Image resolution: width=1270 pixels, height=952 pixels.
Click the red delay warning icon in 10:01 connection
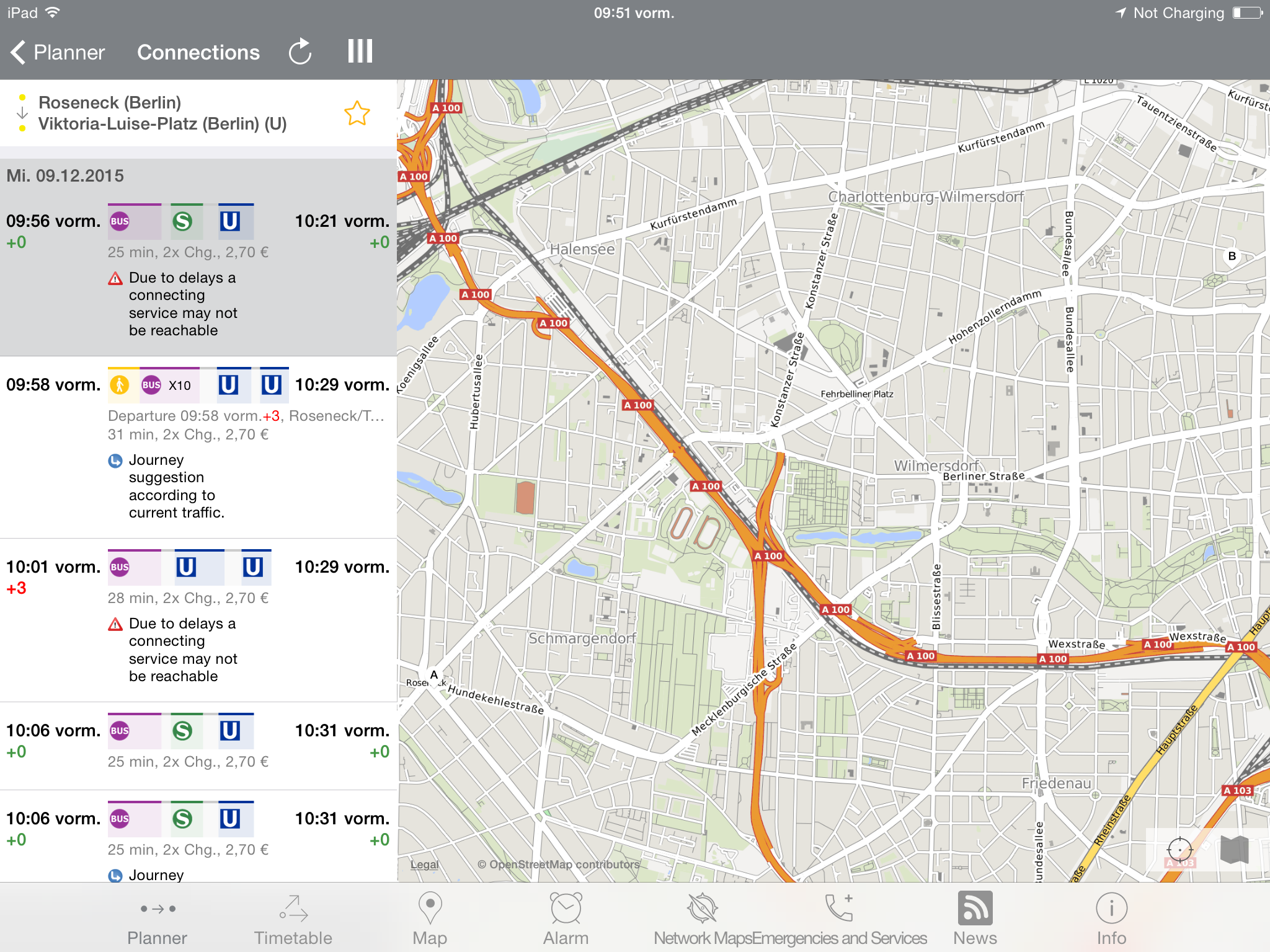[115, 624]
